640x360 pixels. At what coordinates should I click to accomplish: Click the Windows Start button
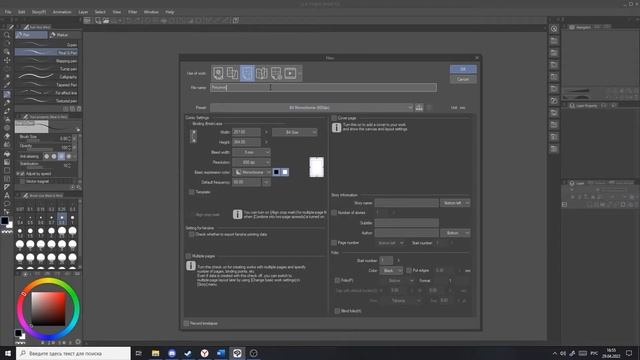[x=8, y=353]
